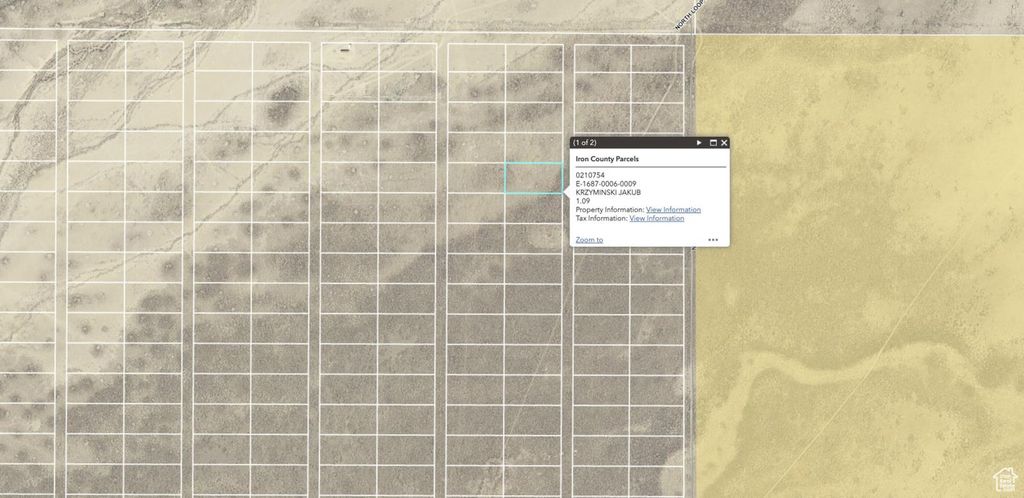Click the Zoom to link
The width and height of the screenshot is (1024, 498).
(x=589, y=240)
